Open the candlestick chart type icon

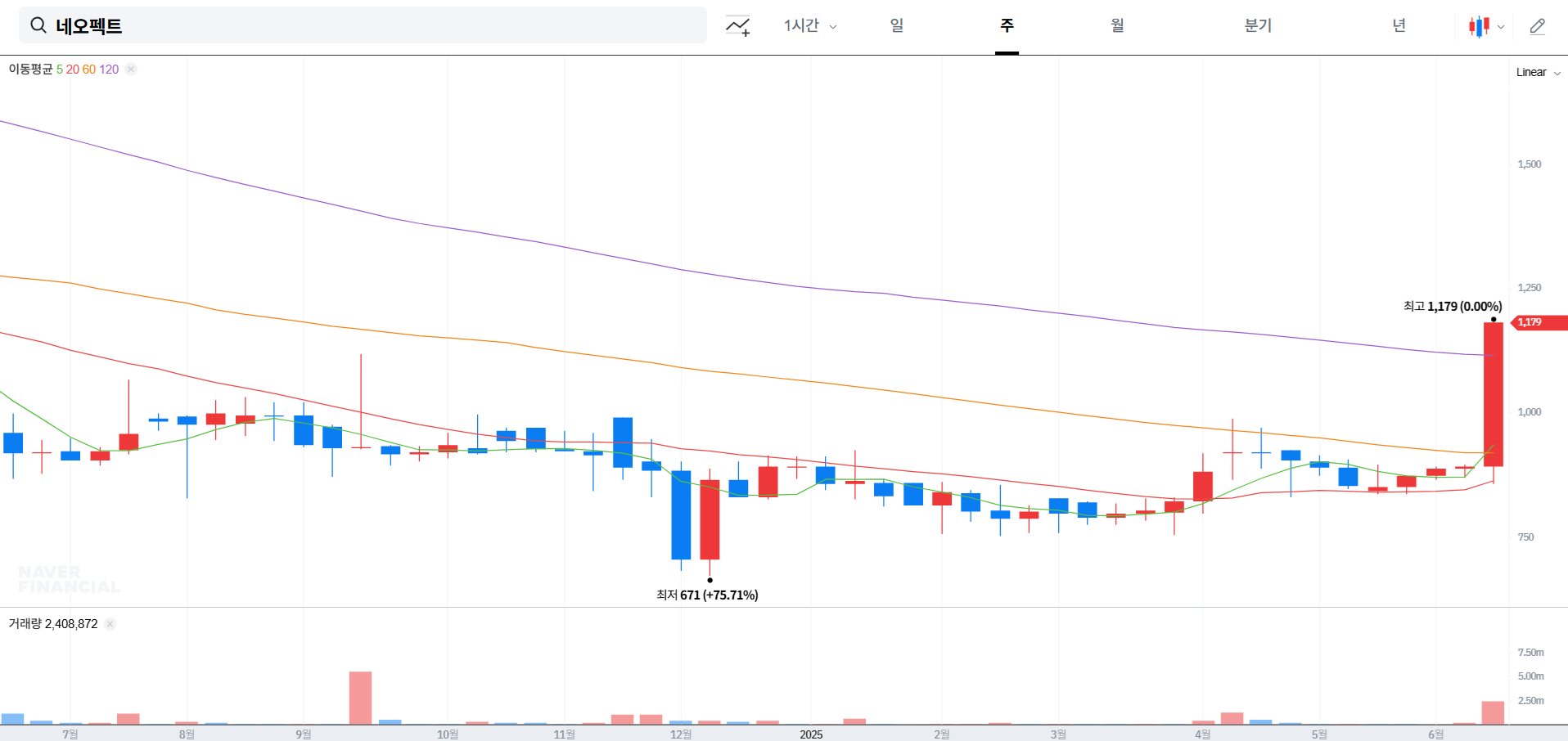click(x=1479, y=26)
